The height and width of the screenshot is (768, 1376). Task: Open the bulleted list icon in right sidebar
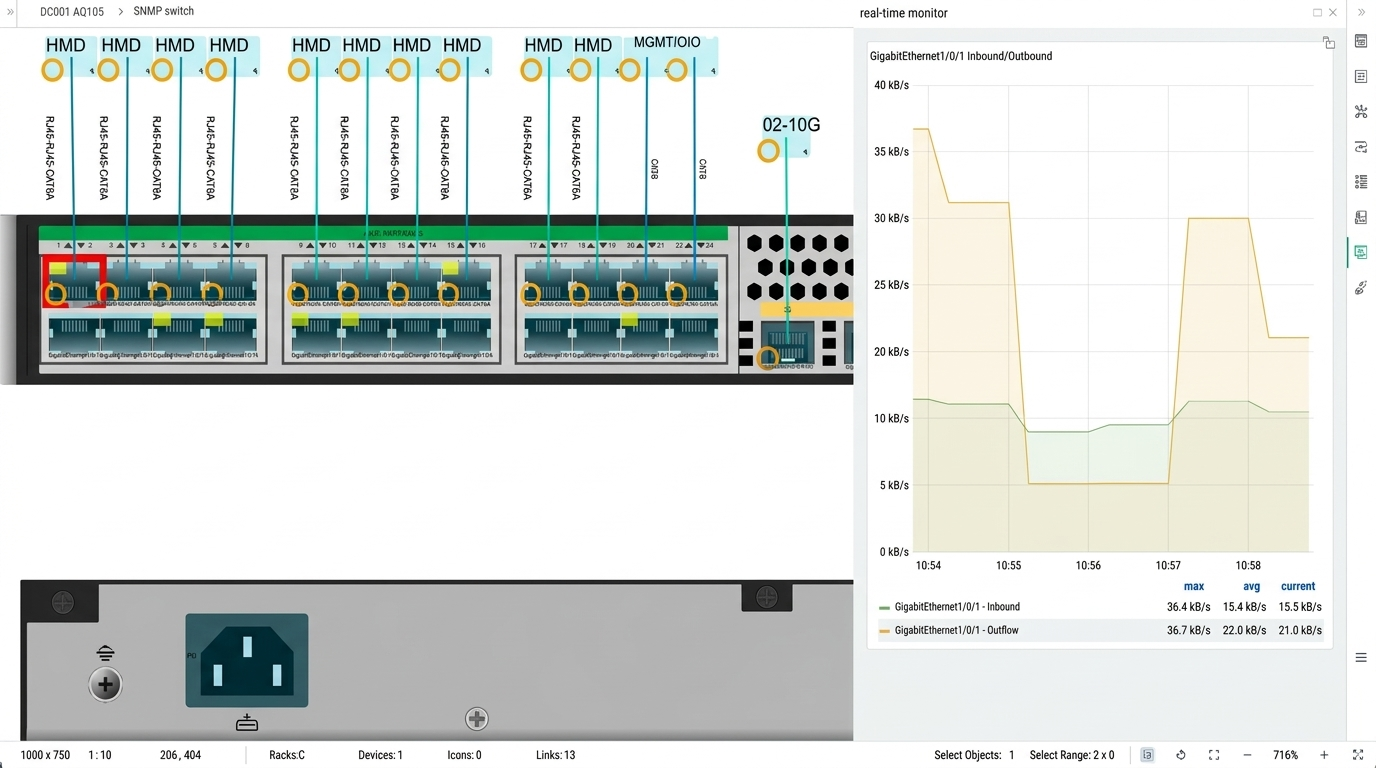coord(1361,181)
